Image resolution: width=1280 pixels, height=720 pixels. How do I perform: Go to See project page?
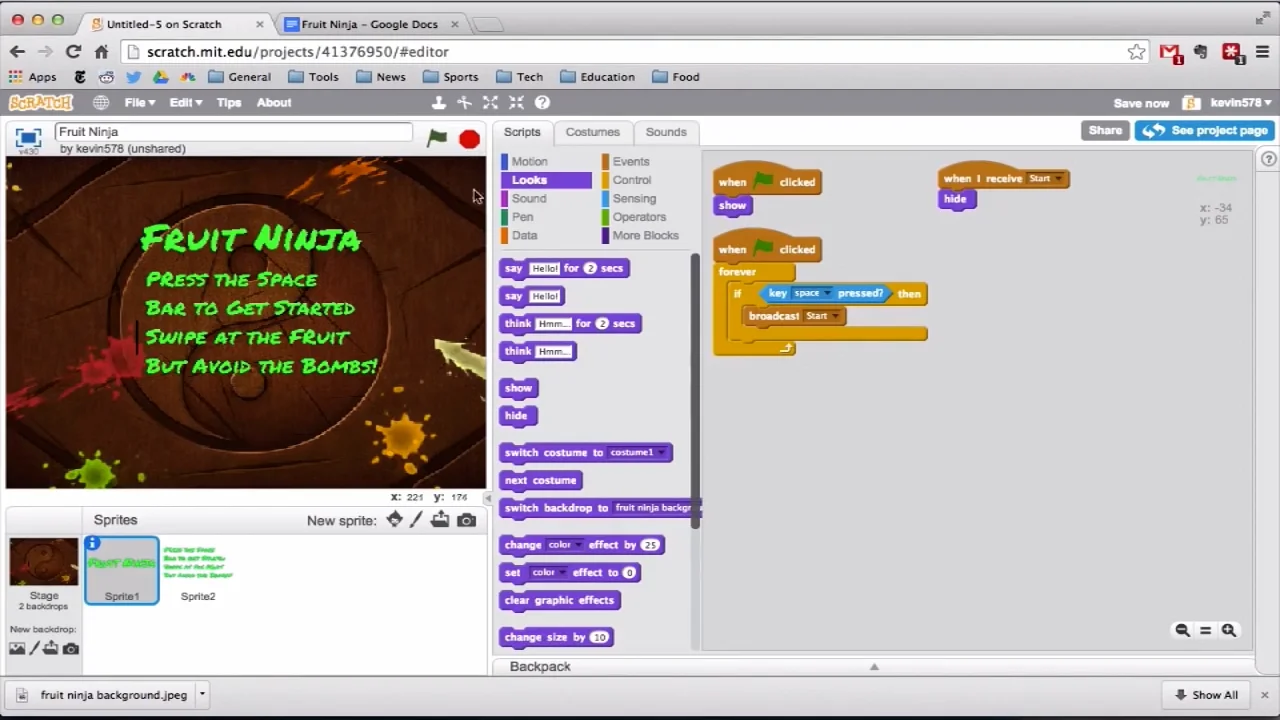(1204, 130)
